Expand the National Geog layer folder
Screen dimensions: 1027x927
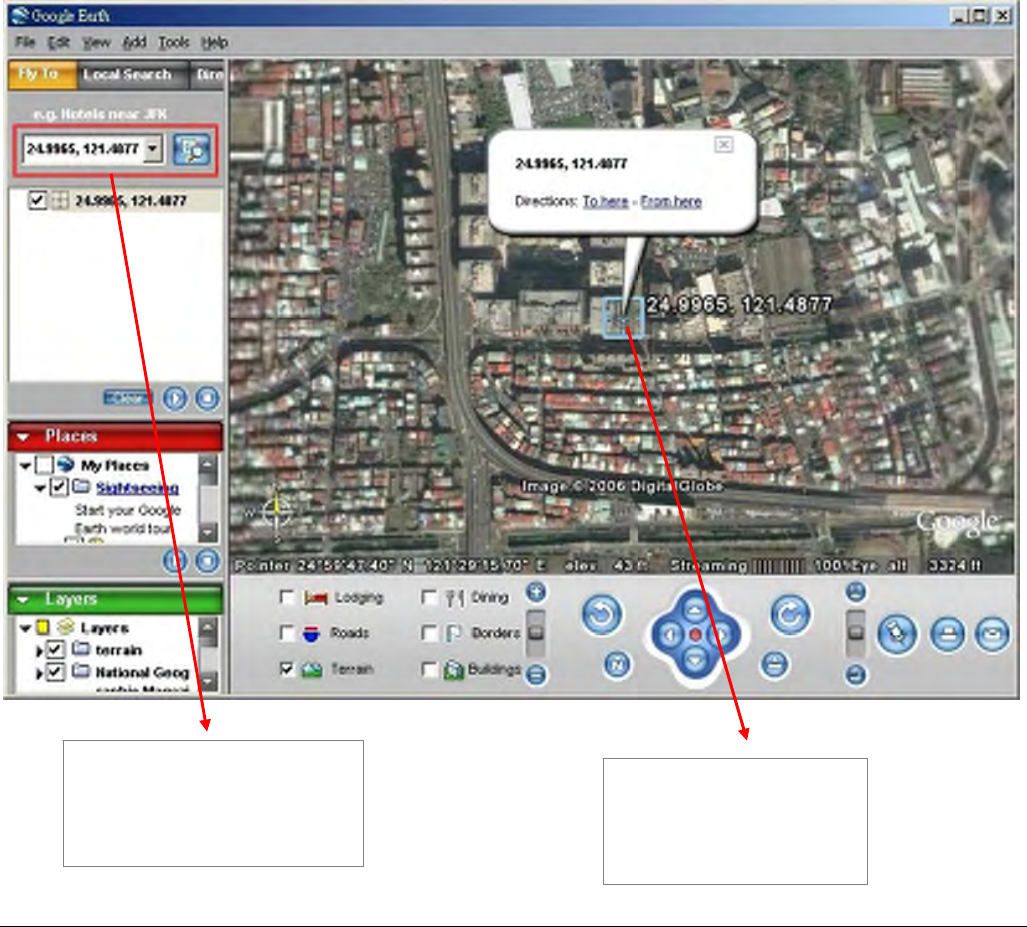[39, 673]
